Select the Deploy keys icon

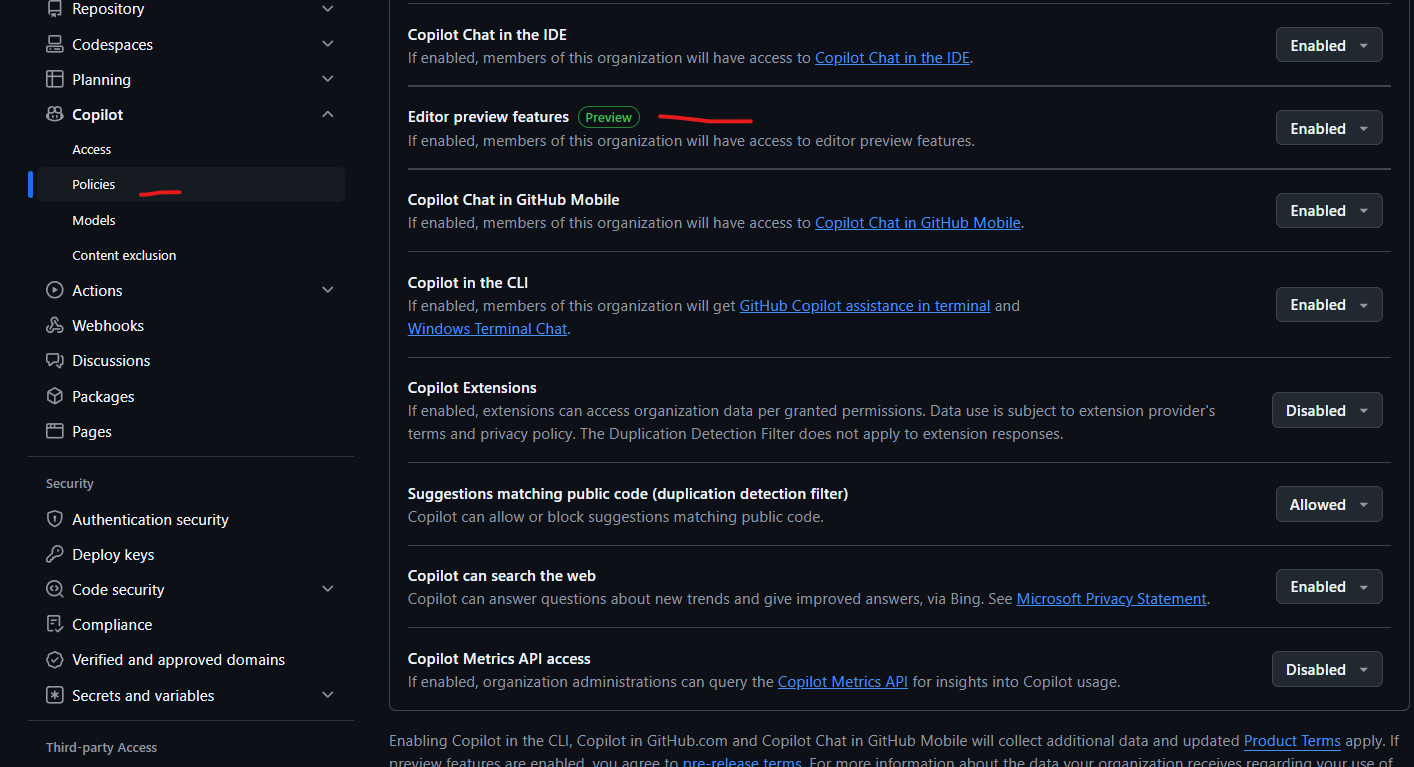pyautogui.click(x=54, y=554)
